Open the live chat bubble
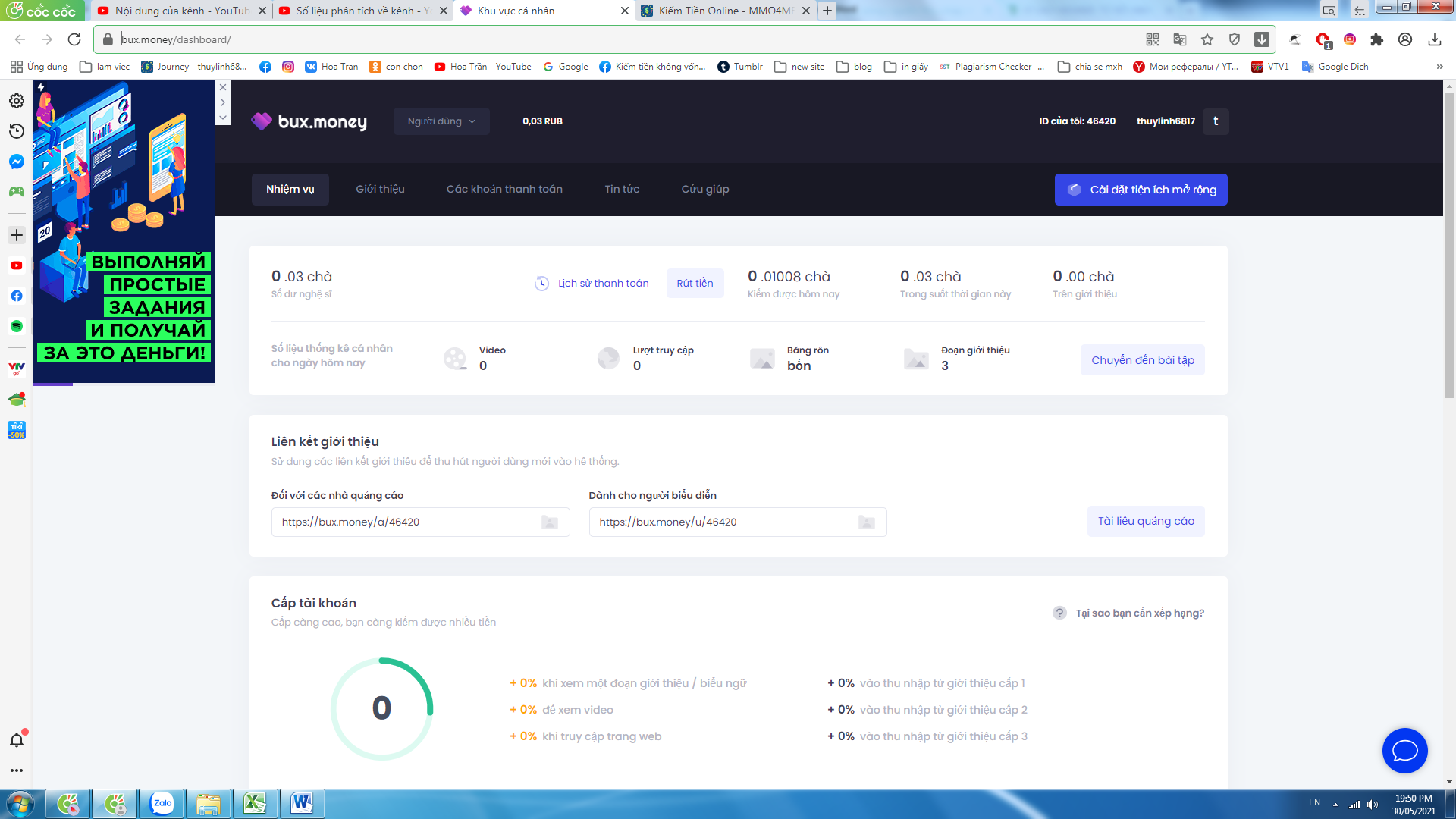 [x=1404, y=751]
